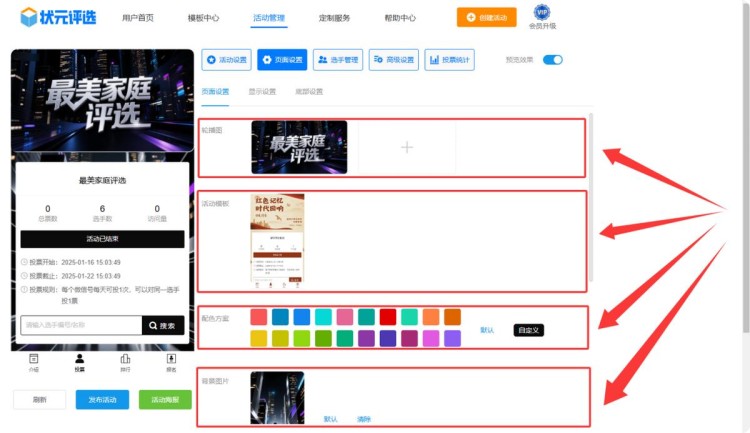Image resolution: width=750 pixels, height=433 pixels.
Task: Open 活动设置 settings section
Action: (226, 60)
